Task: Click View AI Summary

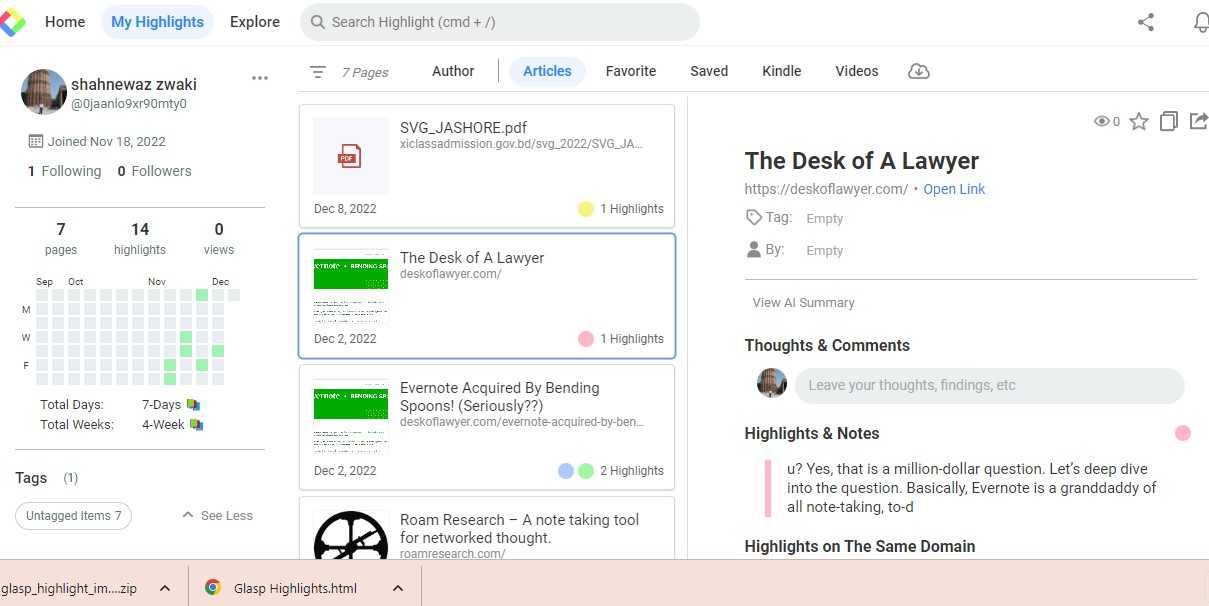Action: (x=804, y=302)
